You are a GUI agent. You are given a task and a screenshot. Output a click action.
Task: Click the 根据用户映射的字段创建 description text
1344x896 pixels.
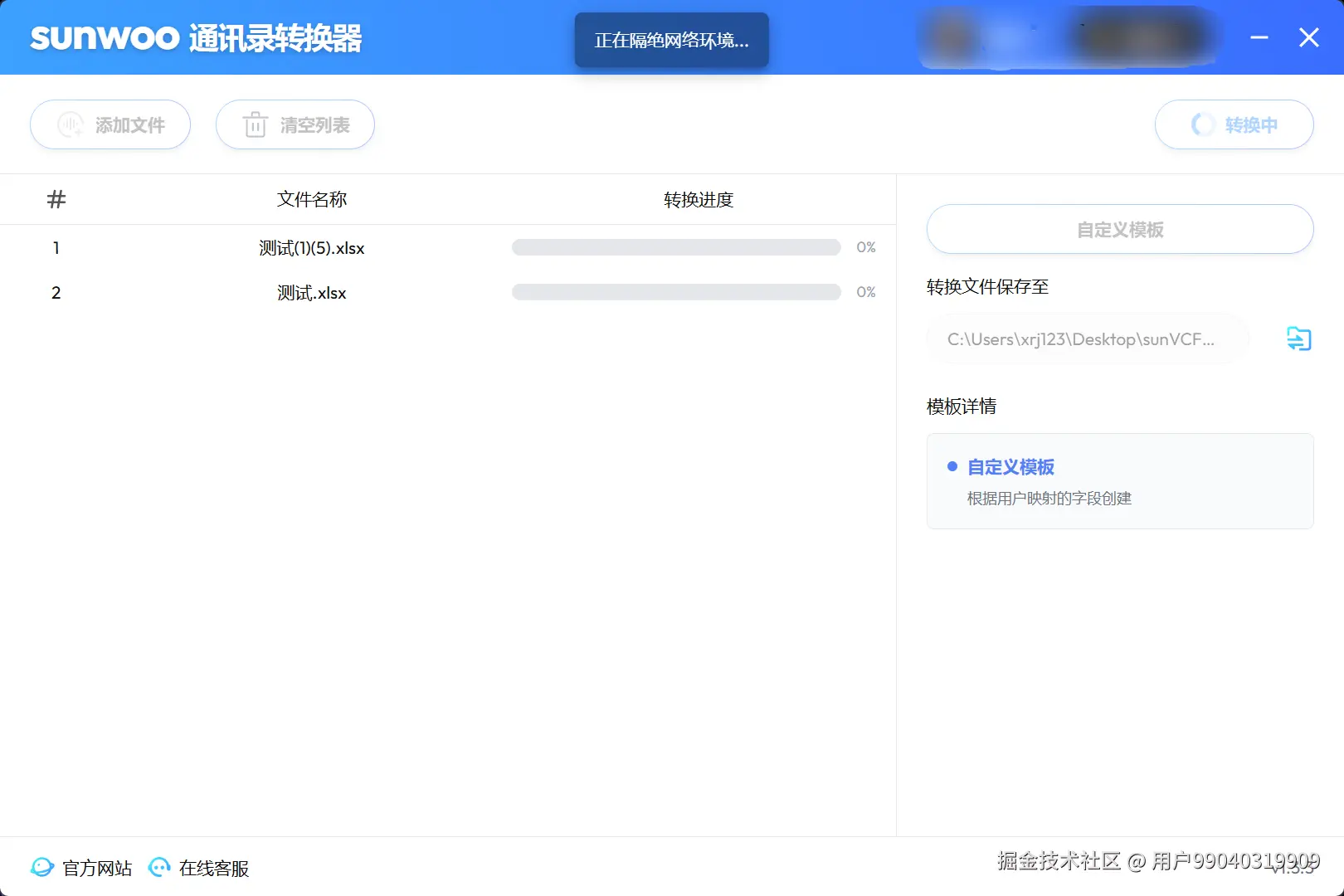(x=1049, y=498)
